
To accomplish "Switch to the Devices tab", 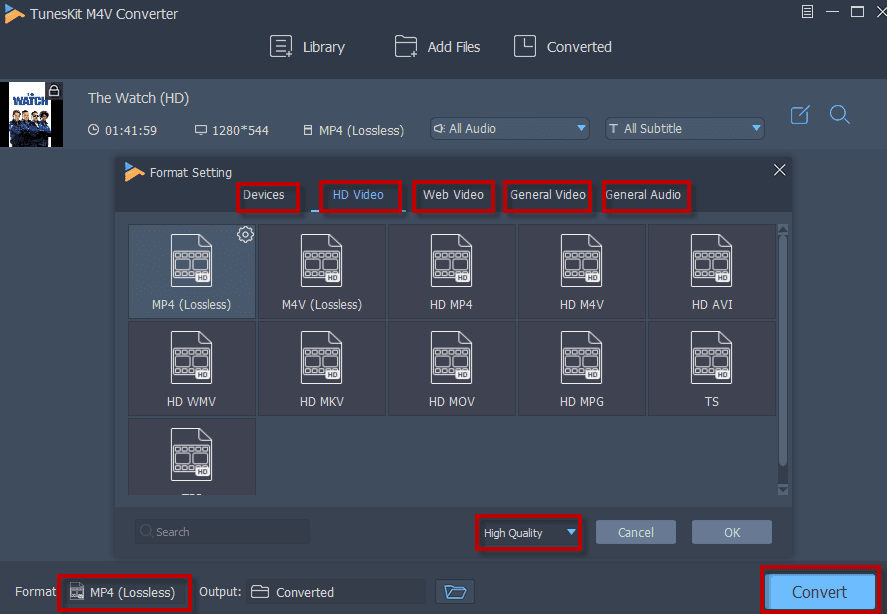I will (264, 195).
